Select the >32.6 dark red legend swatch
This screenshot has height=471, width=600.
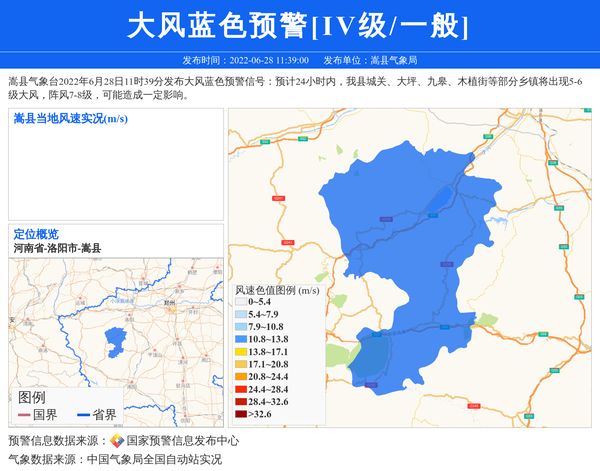coord(240,413)
